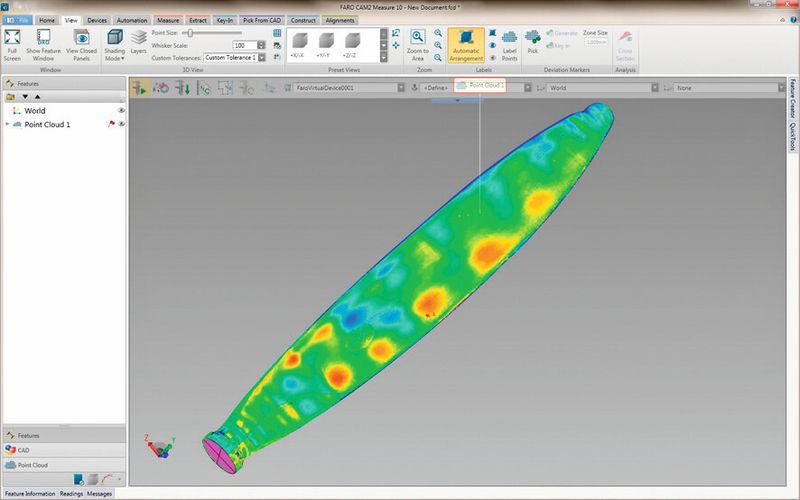Open the Point Cloud navigation pane button
Viewport: 800px width, 500px height.
click(64, 465)
